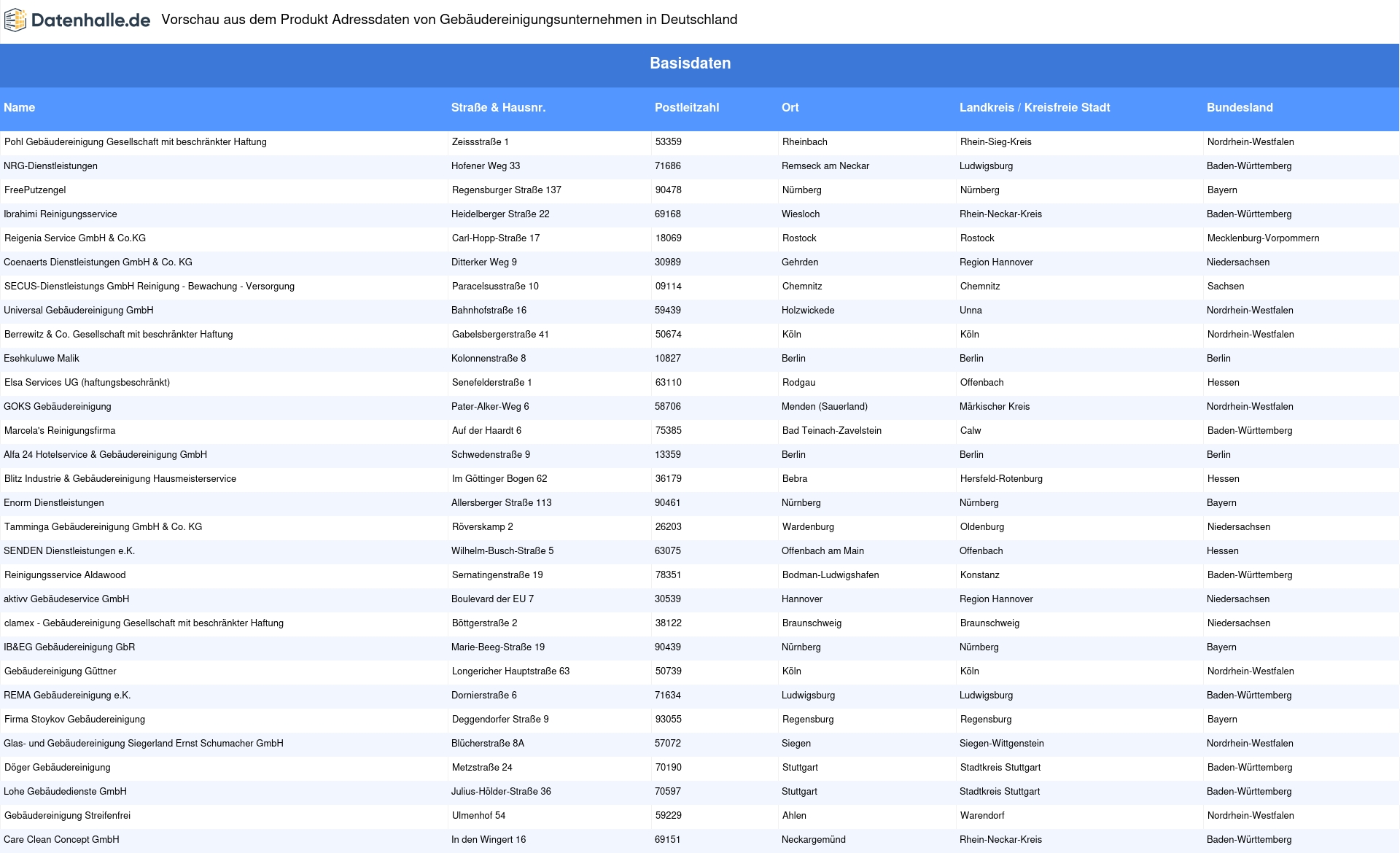Select Marcela's Reinigungsfirma
Screen dimensions: 1400x853
coord(60,431)
